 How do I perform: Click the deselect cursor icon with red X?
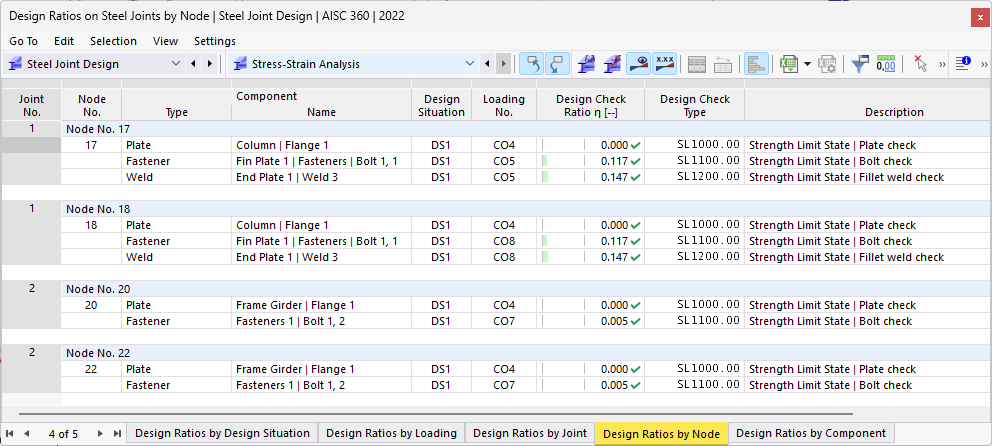tap(920, 64)
